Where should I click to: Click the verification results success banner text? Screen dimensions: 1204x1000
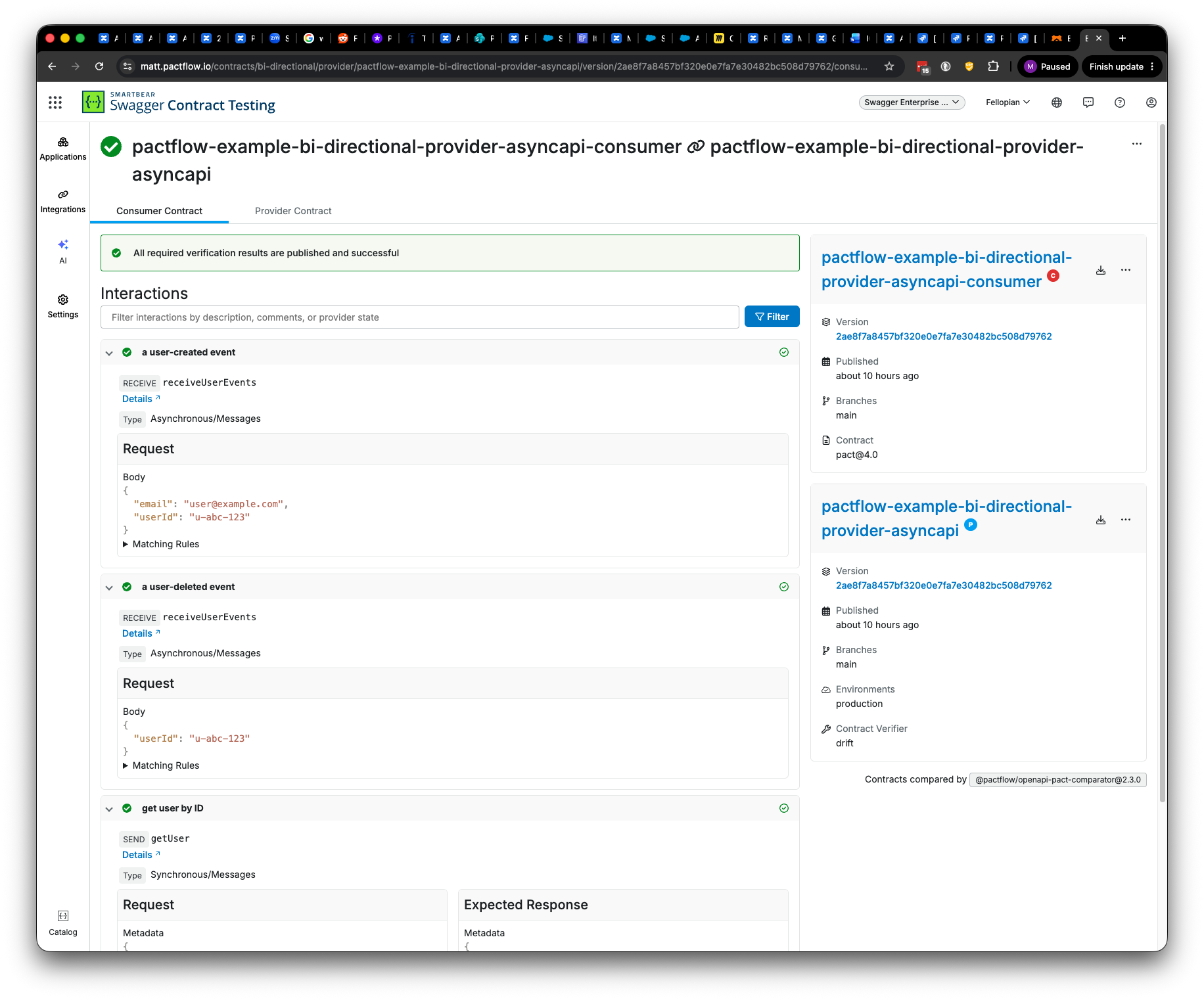coord(266,253)
